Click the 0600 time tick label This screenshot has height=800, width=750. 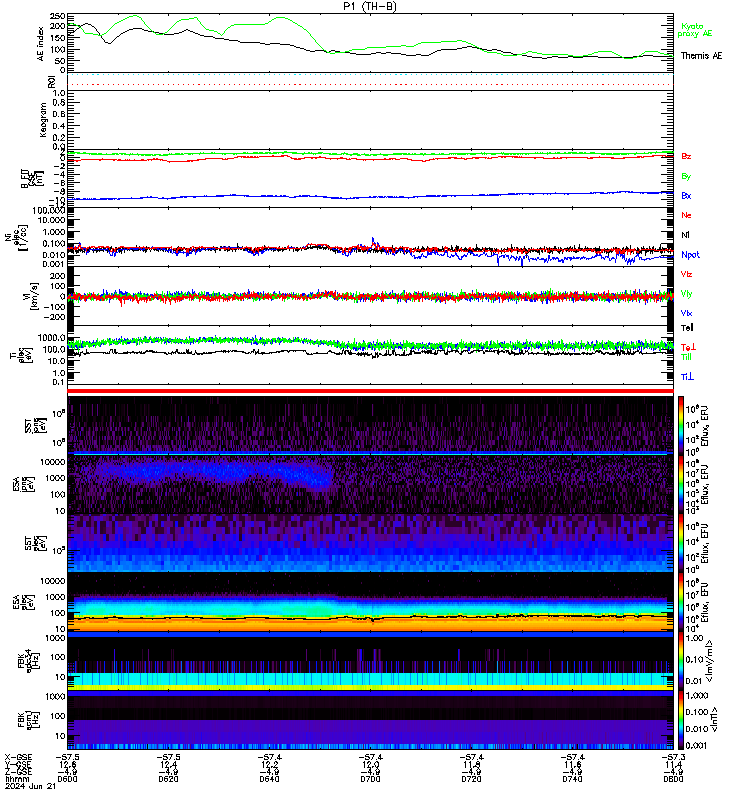67,779
